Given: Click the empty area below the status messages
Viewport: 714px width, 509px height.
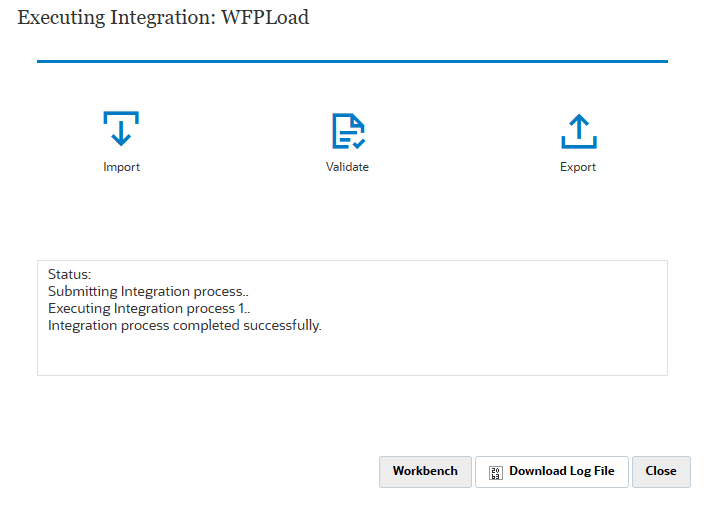Looking at the screenshot, I should pos(352,355).
